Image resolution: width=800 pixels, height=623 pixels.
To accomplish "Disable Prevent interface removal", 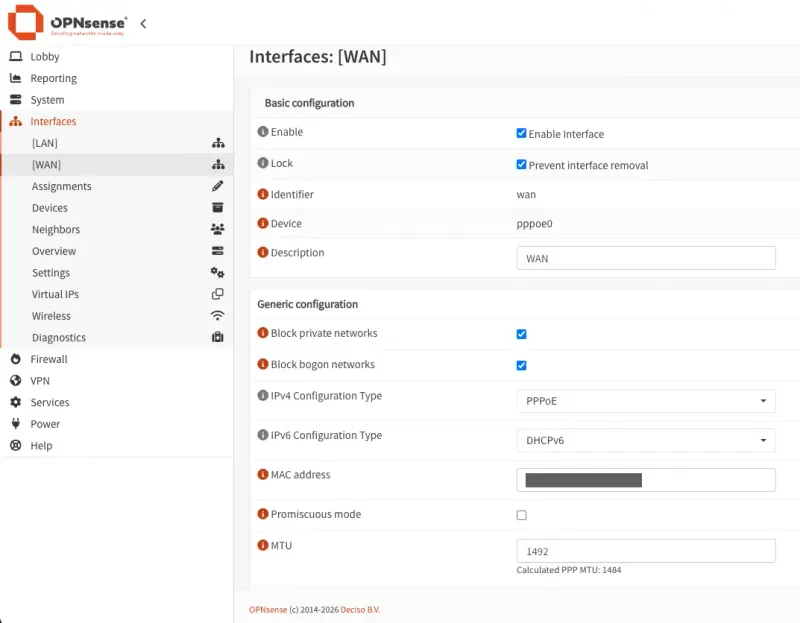I will point(521,163).
